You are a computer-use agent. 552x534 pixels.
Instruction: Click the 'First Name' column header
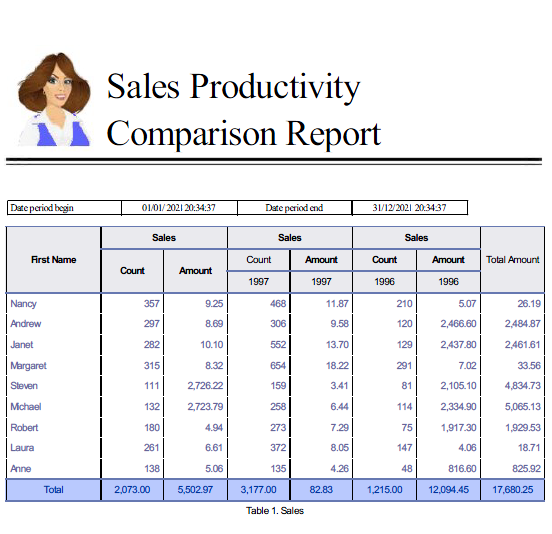(54, 260)
